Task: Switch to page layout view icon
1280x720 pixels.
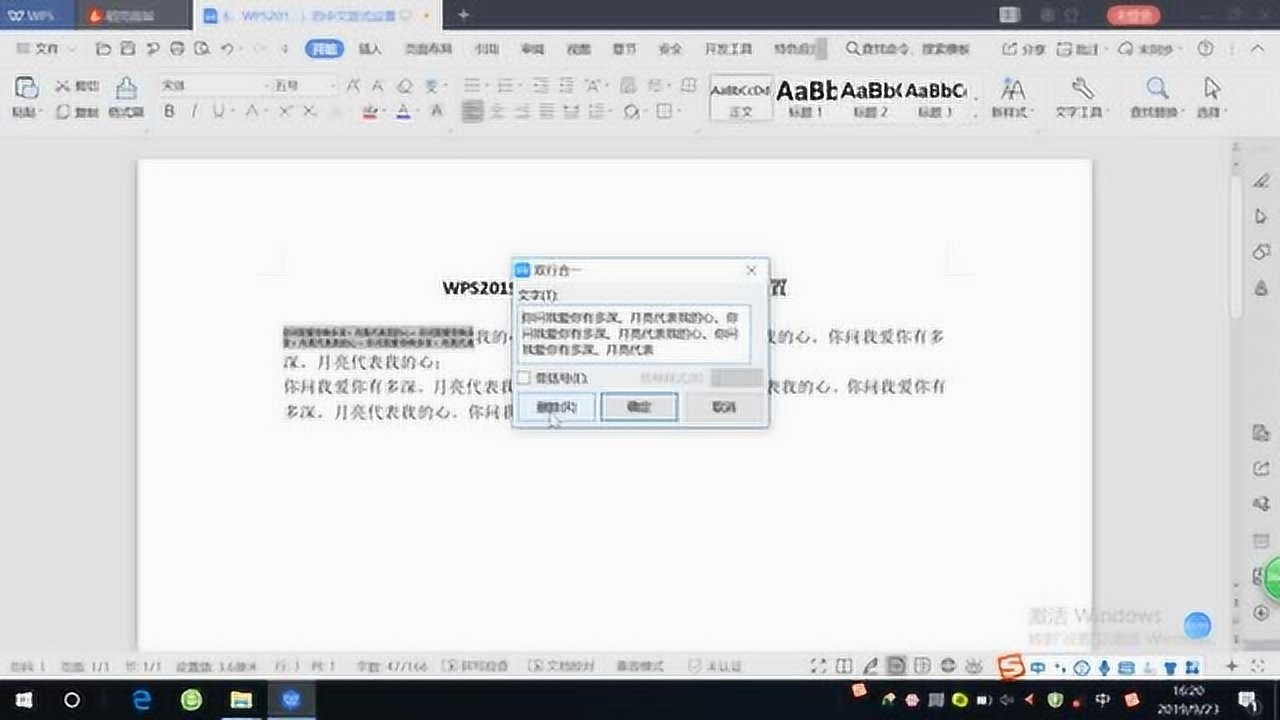Action: click(x=897, y=666)
